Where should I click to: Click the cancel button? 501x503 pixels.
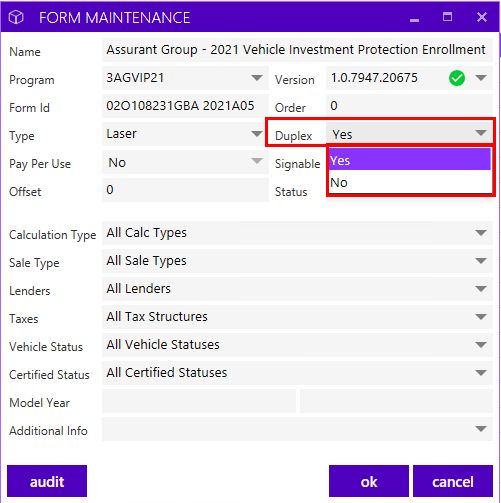pyautogui.click(x=453, y=481)
